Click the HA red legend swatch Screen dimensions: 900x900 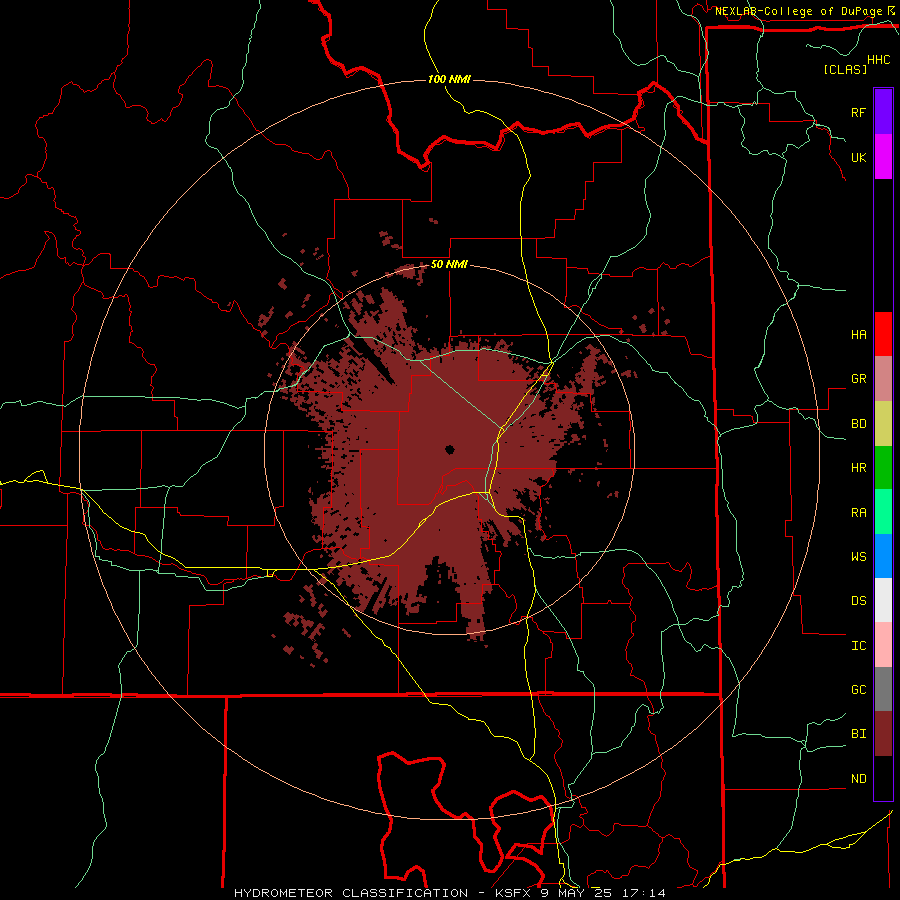click(x=883, y=334)
